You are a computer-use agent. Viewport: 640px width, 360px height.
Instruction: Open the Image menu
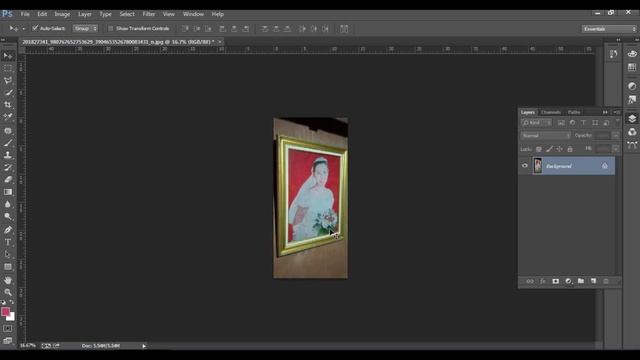(62, 14)
